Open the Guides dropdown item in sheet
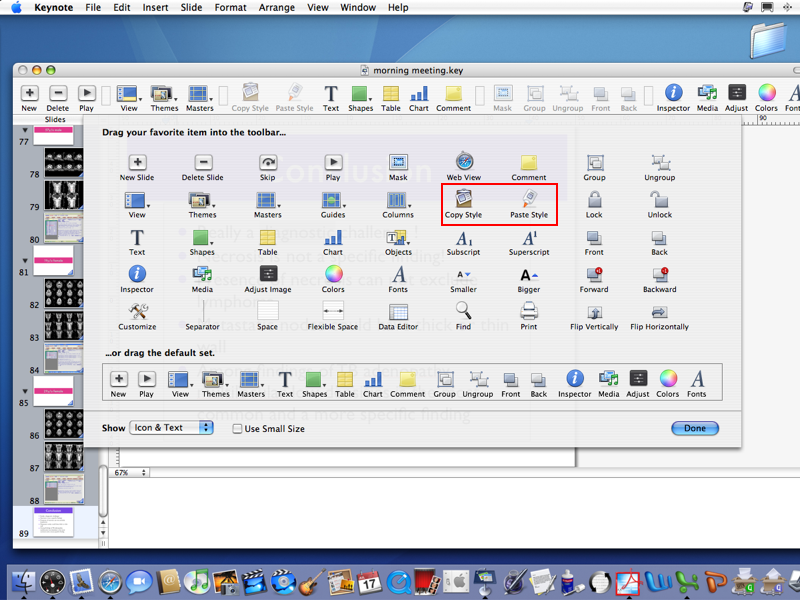Screen dimensions: 800x600 [333, 206]
